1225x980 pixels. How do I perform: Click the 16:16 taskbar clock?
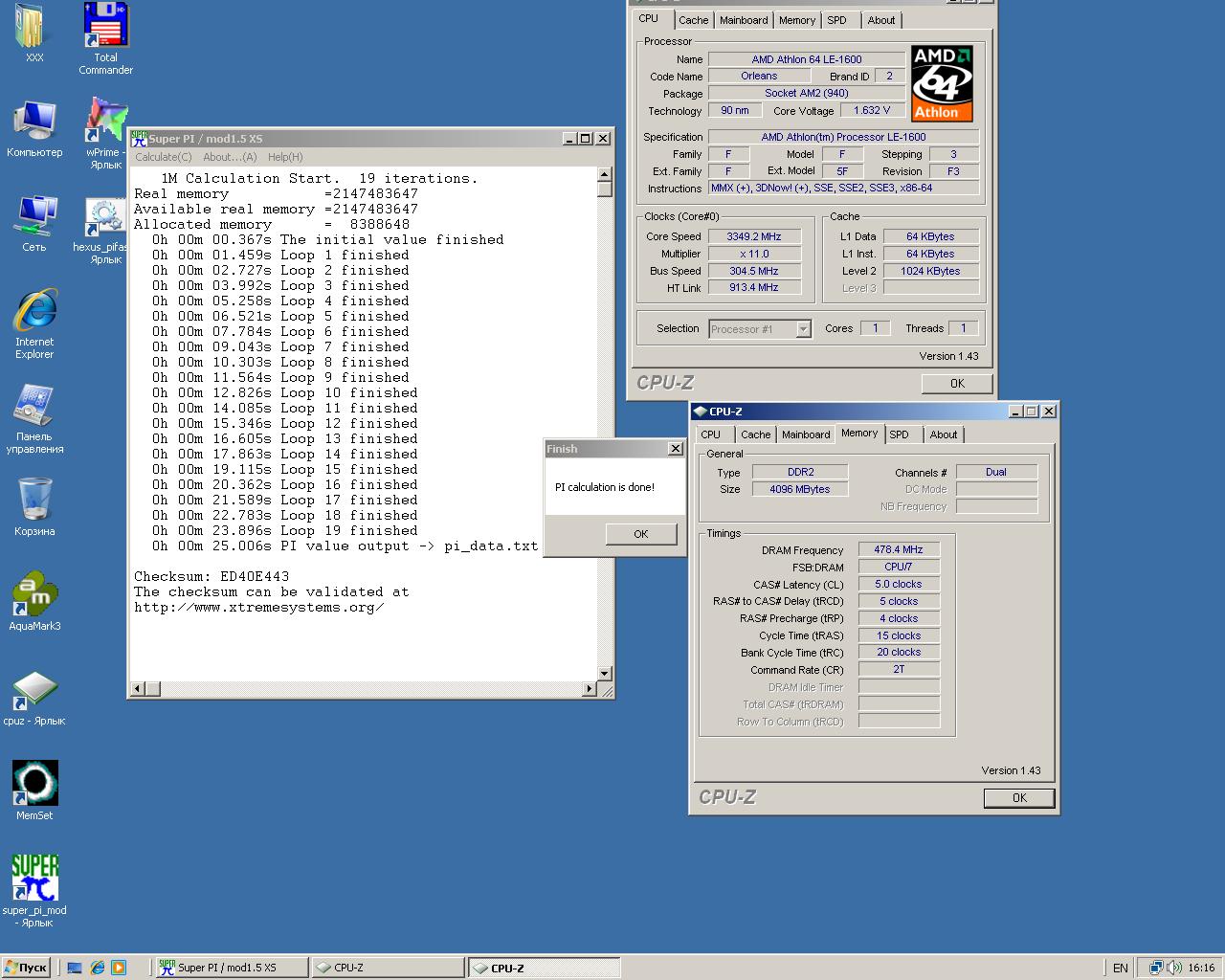pyautogui.click(x=1201, y=968)
